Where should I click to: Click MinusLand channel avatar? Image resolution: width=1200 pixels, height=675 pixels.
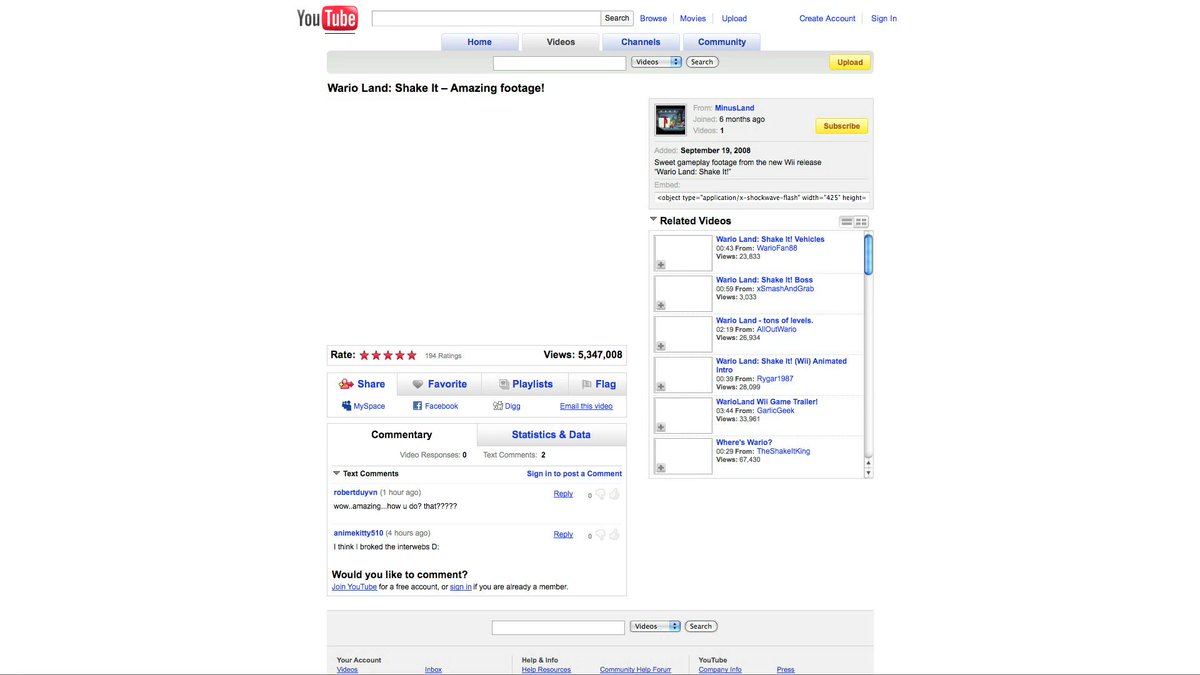pos(670,119)
